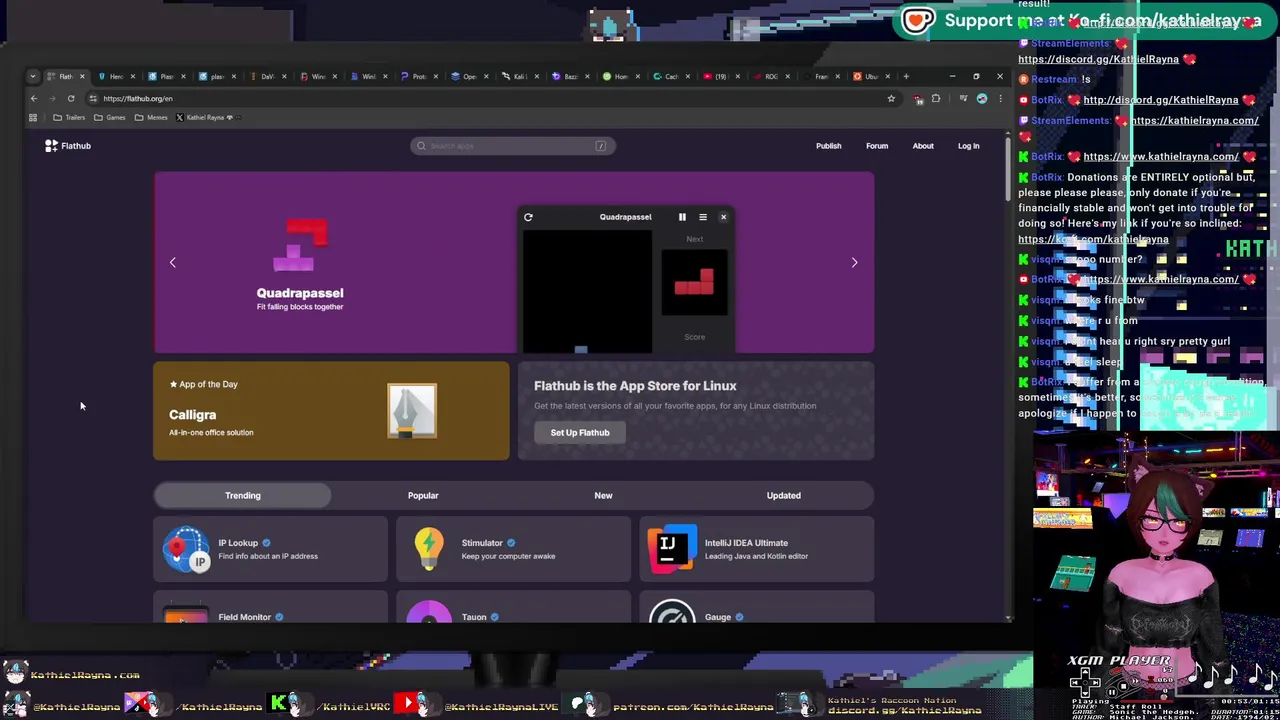Show next carousel slide
Screen dimensions: 1280x720
(854, 262)
